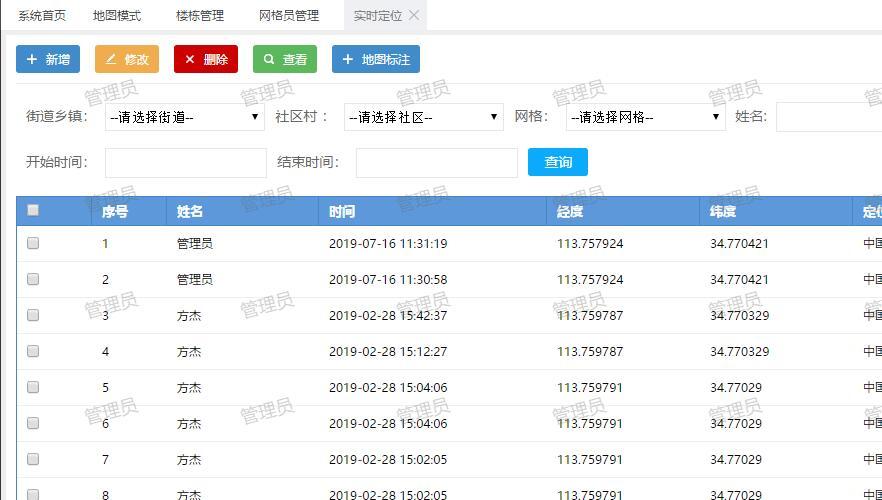Viewport: 882px width, 500px height.
Task: Toggle the select-all header checkbox
Action: point(33,210)
